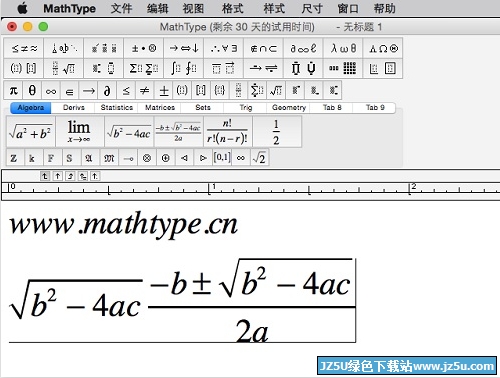Open the summation templates palette
The width and height of the screenshot is (500, 378).
144,68
